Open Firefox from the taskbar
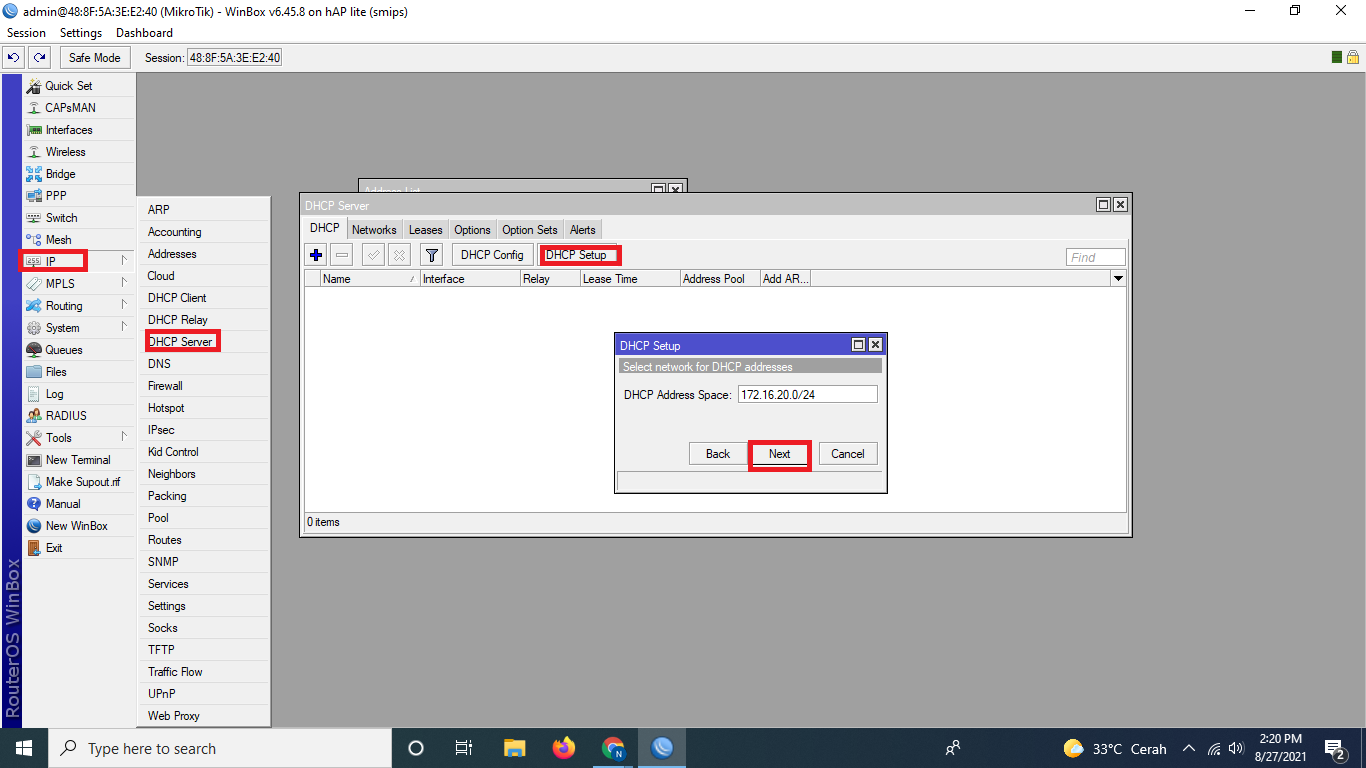Image resolution: width=1366 pixels, height=768 pixels. (x=564, y=748)
